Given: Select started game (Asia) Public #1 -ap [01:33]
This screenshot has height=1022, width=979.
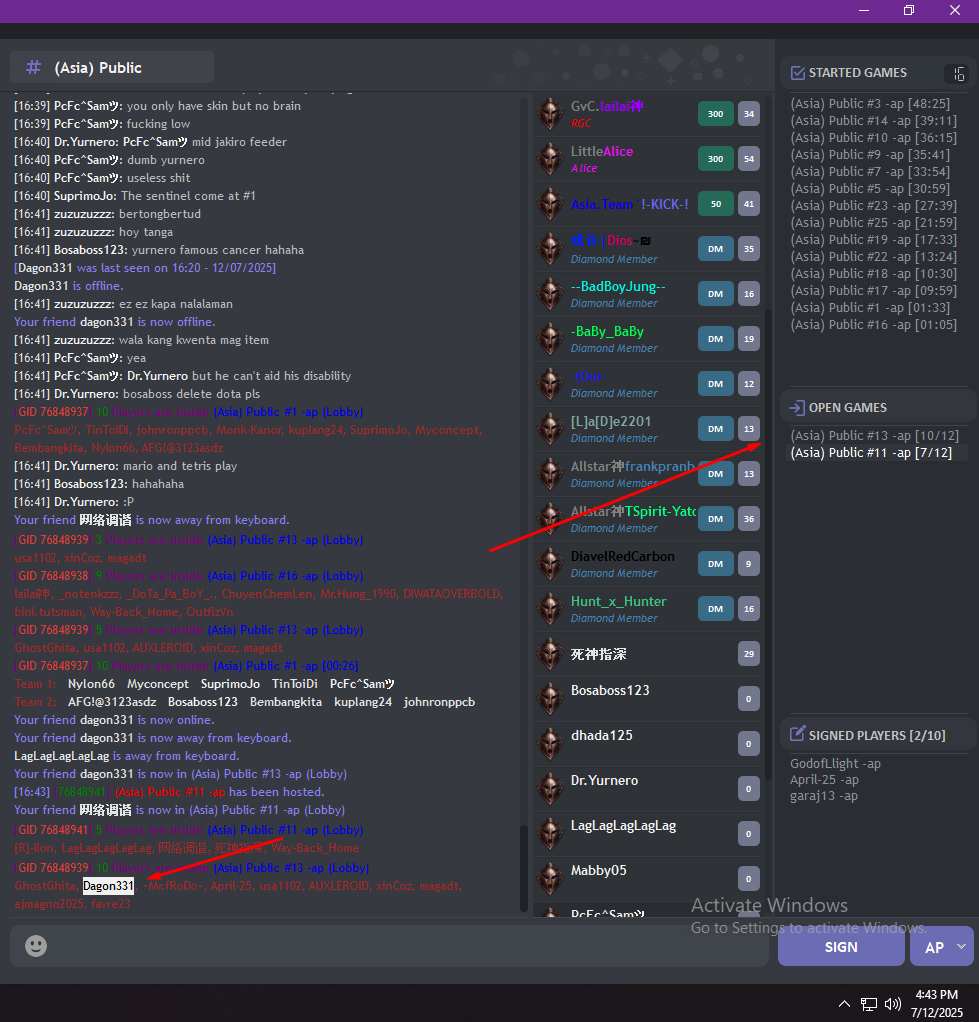Looking at the screenshot, I should 870,307.
